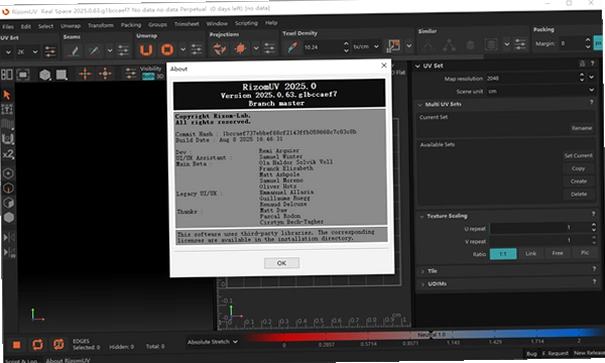This screenshot has width=605, height=363.
Task: Click the Delete button under Available Sets
Action: coord(579,194)
